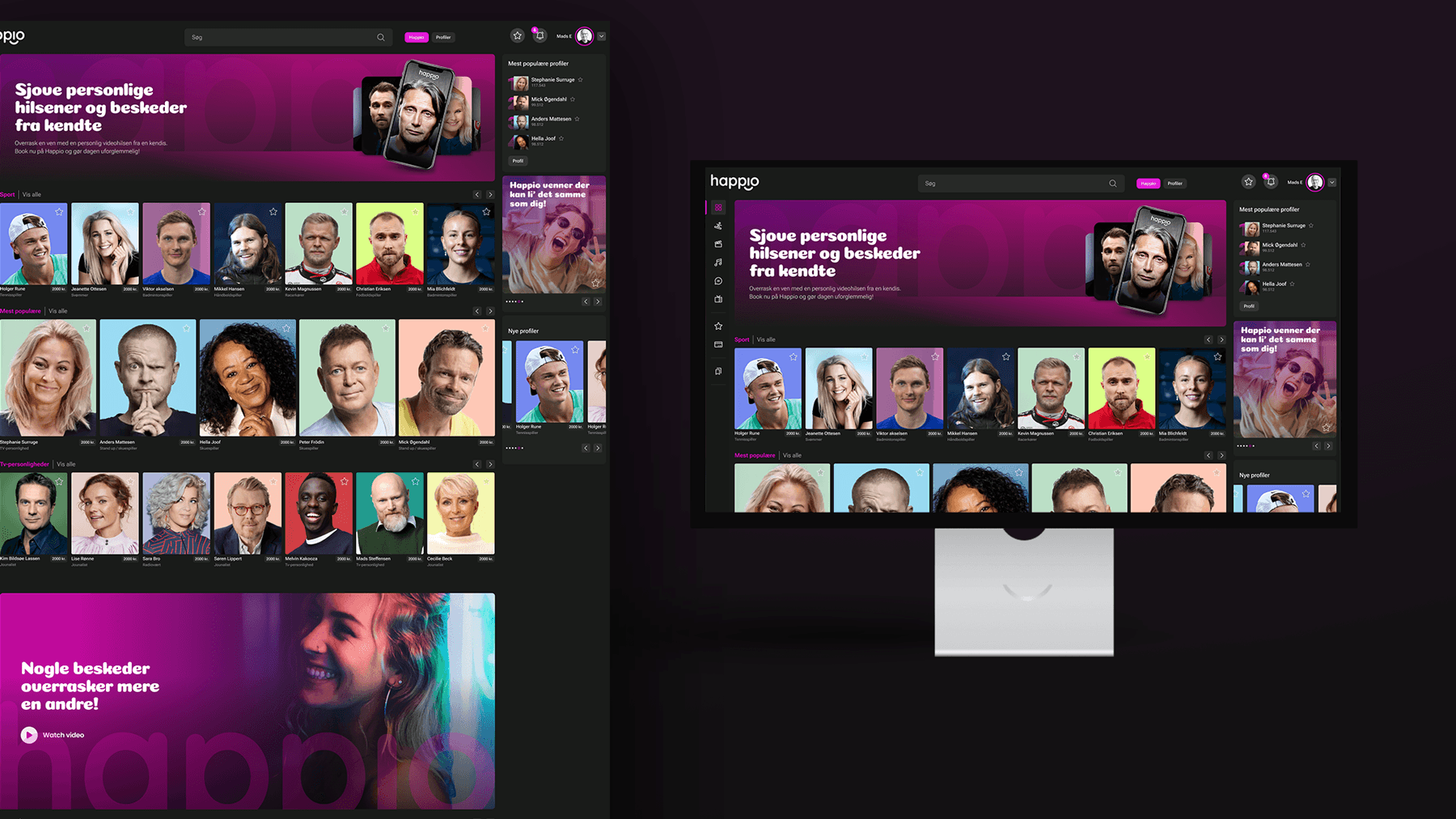Open Kevin Magnussen card in left view
This screenshot has height=819, width=1456.
coord(319,250)
